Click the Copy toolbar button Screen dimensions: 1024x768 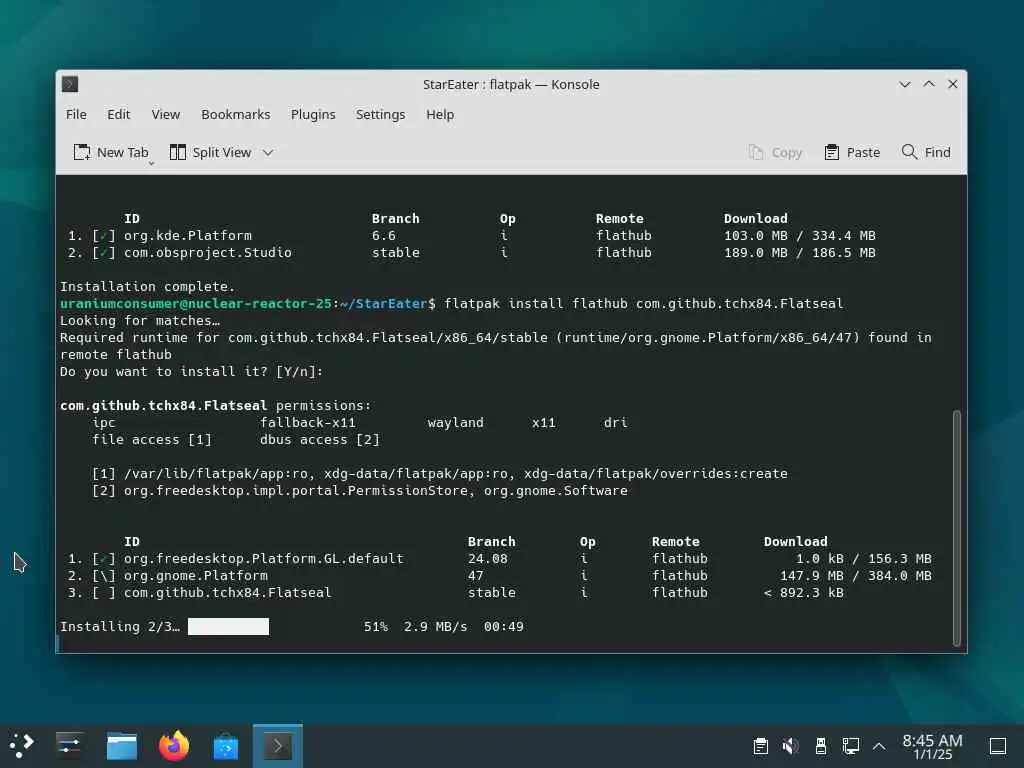click(775, 152)
